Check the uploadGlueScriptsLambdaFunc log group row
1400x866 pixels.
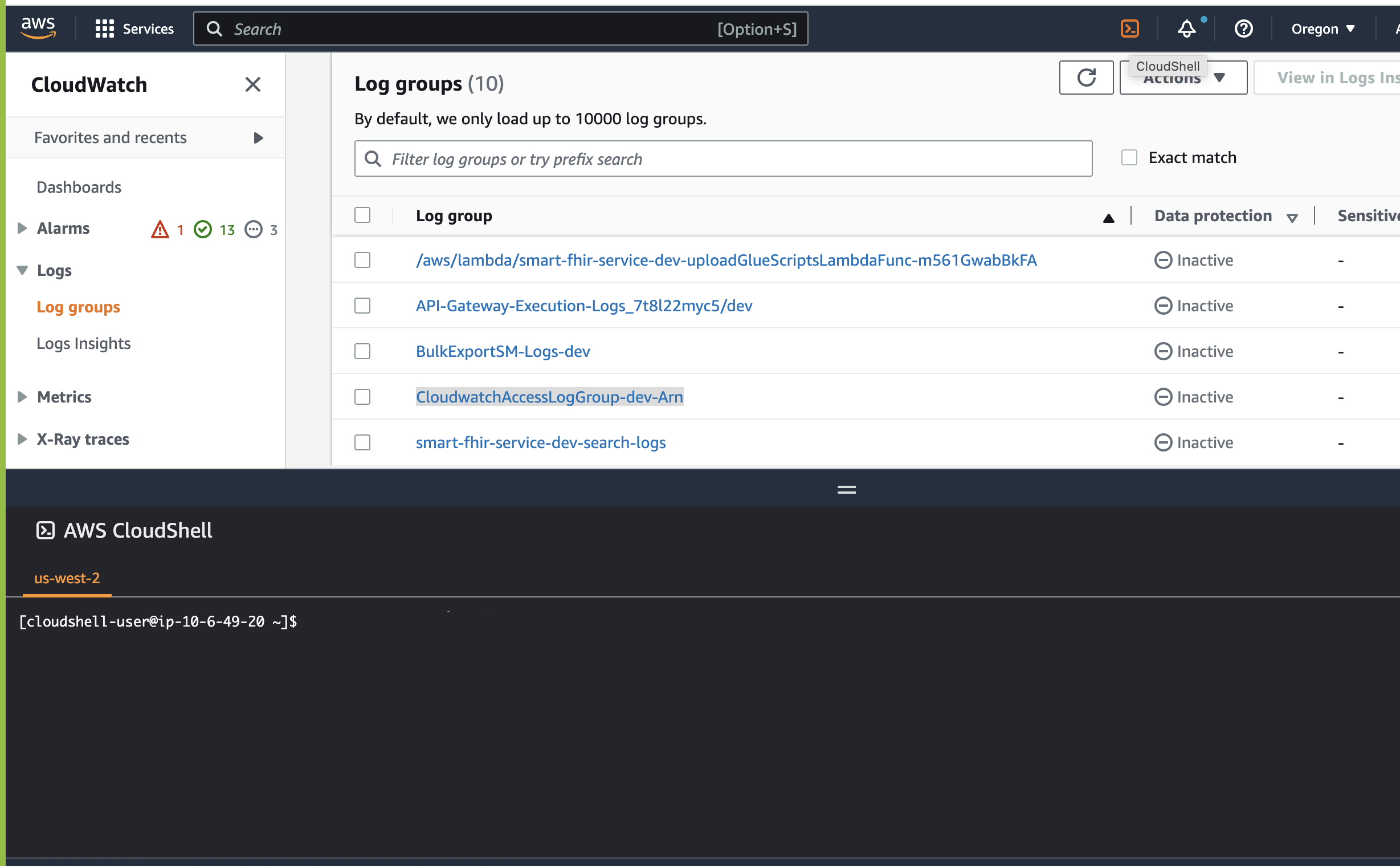click(x=362, y=260)
